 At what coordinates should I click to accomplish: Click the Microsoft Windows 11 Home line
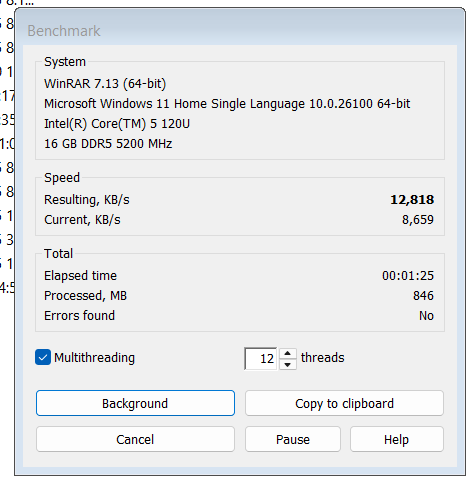pos(227,104)
